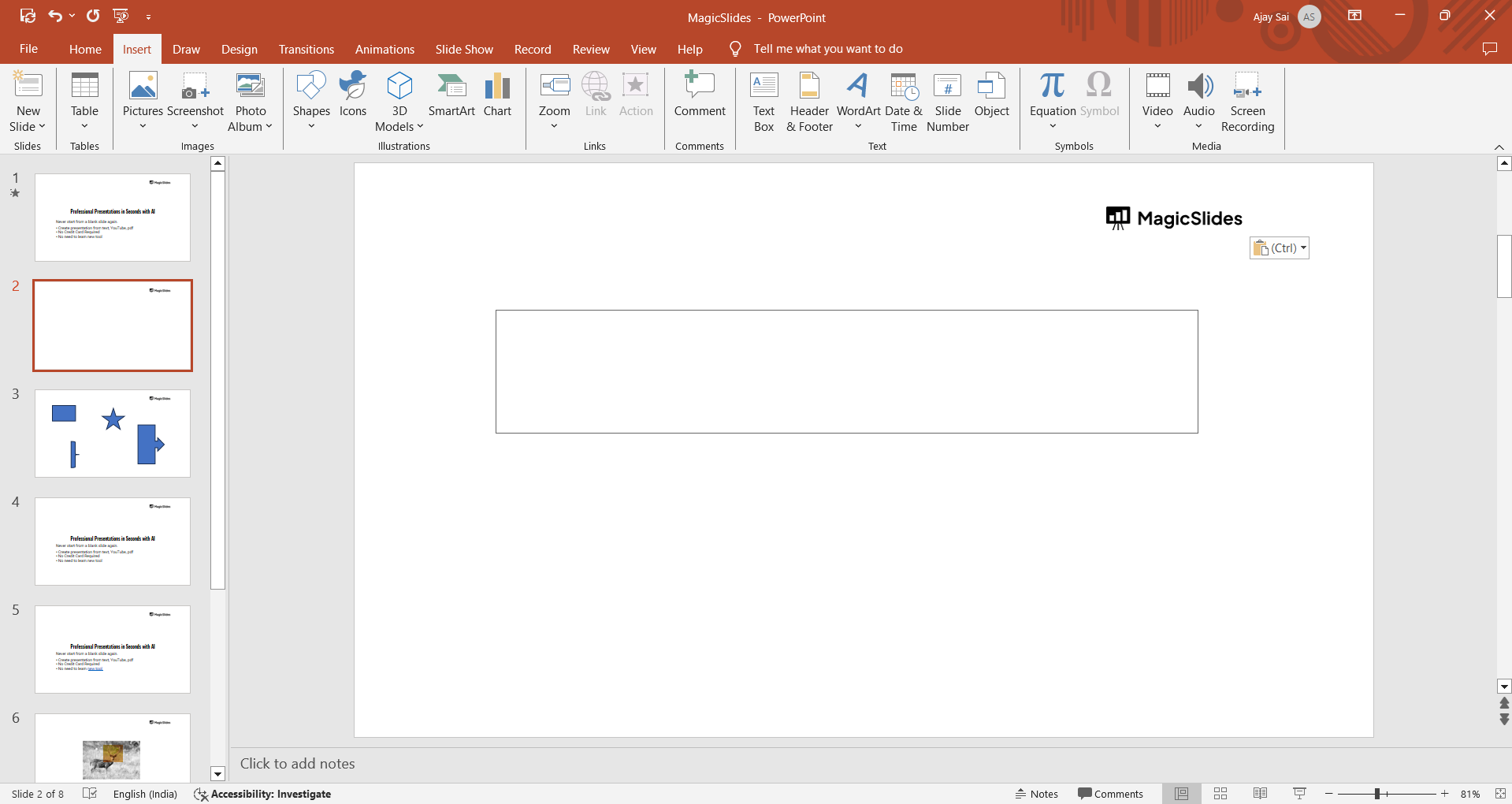Switch to Slide Sorter view
The width and height of the screenshot is (1512, 804).
point(1220,794)
